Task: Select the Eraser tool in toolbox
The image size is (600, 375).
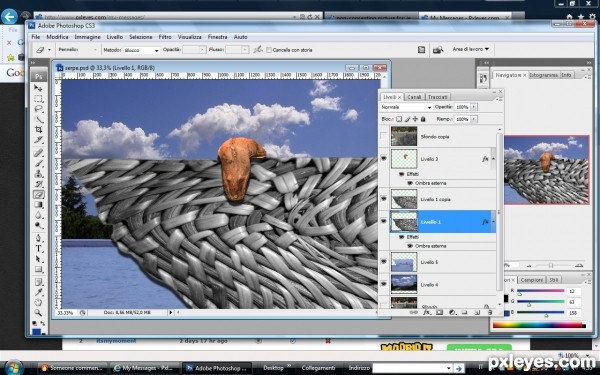Action: [x=38, y=194]
